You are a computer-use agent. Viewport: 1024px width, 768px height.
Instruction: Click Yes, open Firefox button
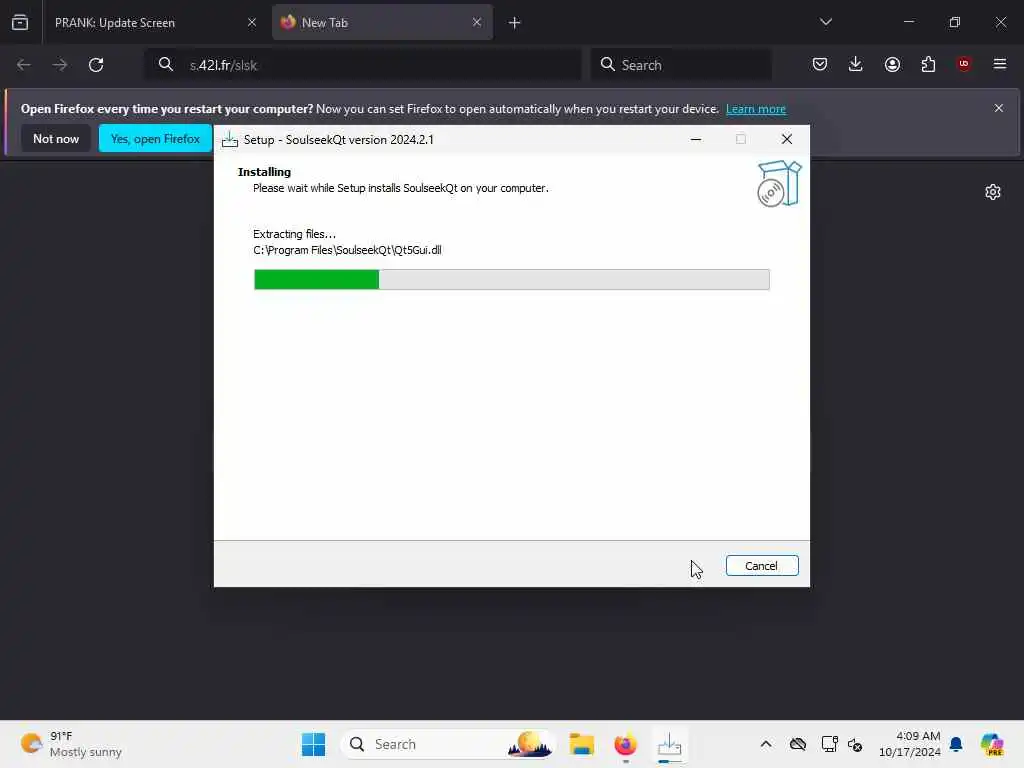pyautogui.click(x=155, y=138)
